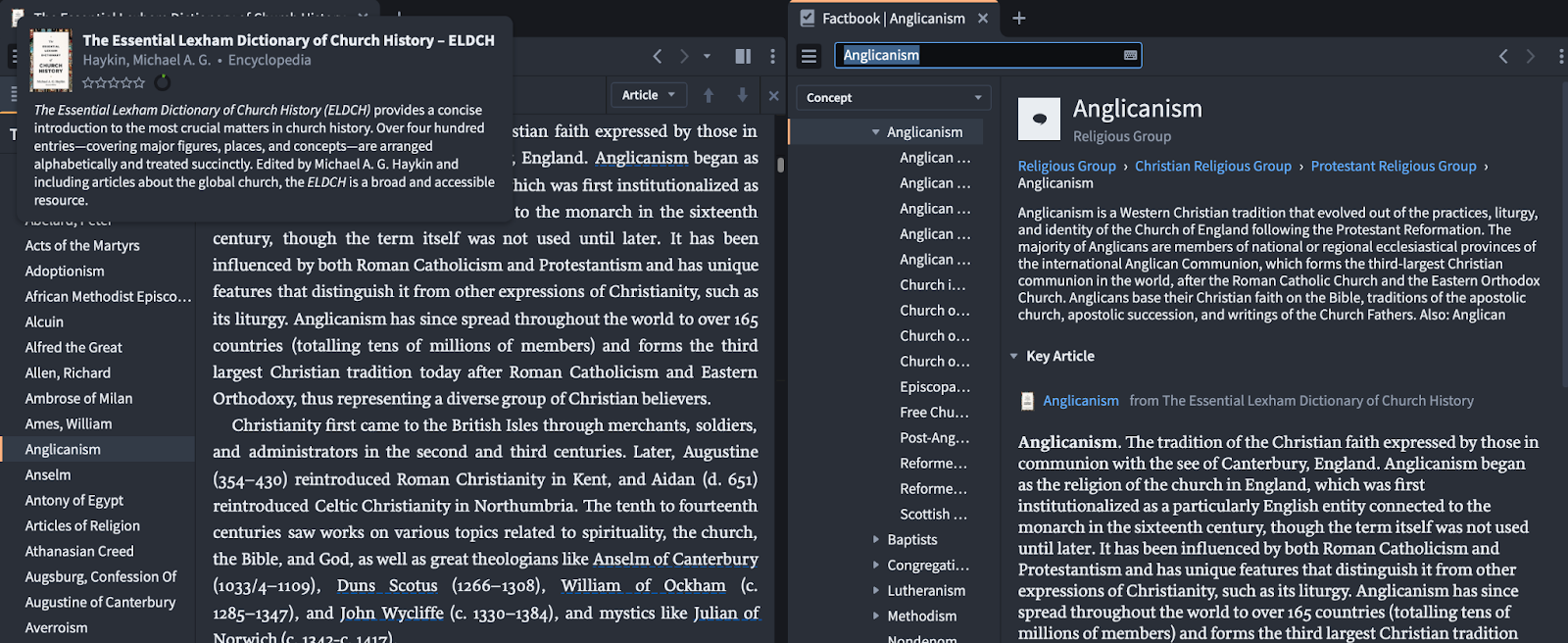Open the African Methodist Episco… entry

pos(108,296)
